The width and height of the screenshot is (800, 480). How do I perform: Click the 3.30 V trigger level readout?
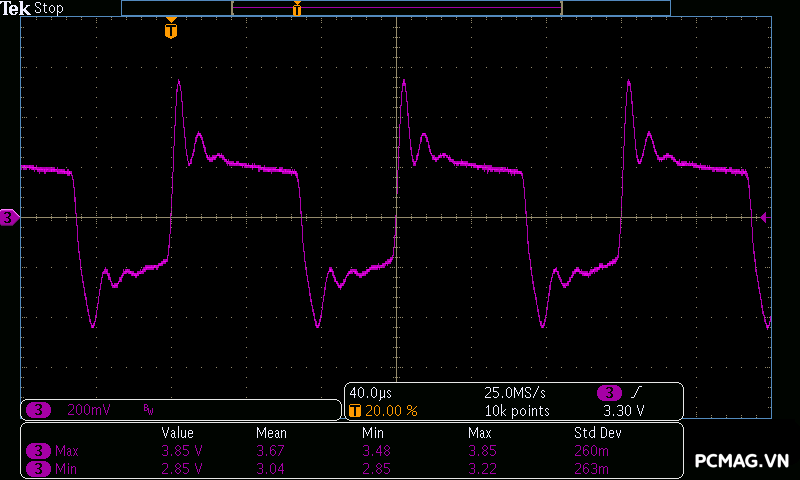[623, 410]
